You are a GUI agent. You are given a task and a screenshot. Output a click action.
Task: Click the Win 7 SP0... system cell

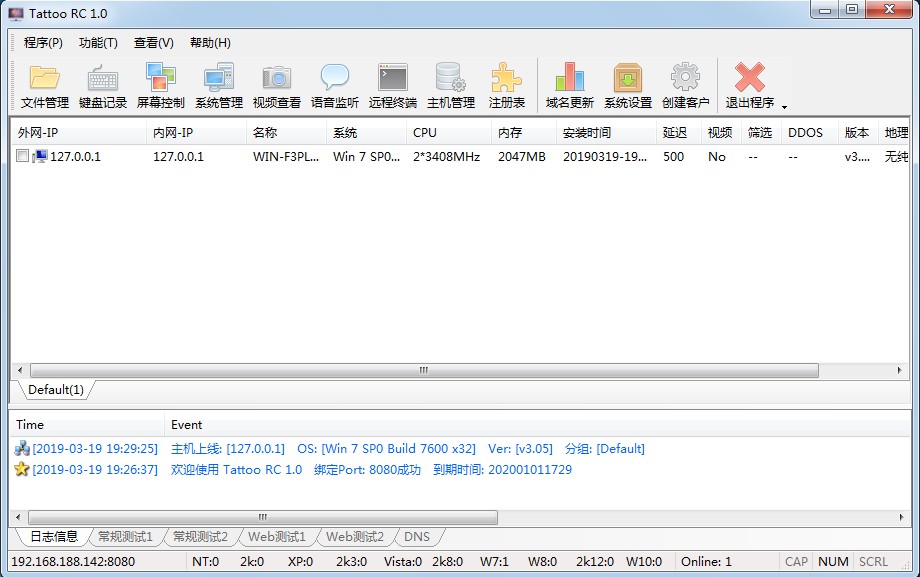(x=366, y=157)
